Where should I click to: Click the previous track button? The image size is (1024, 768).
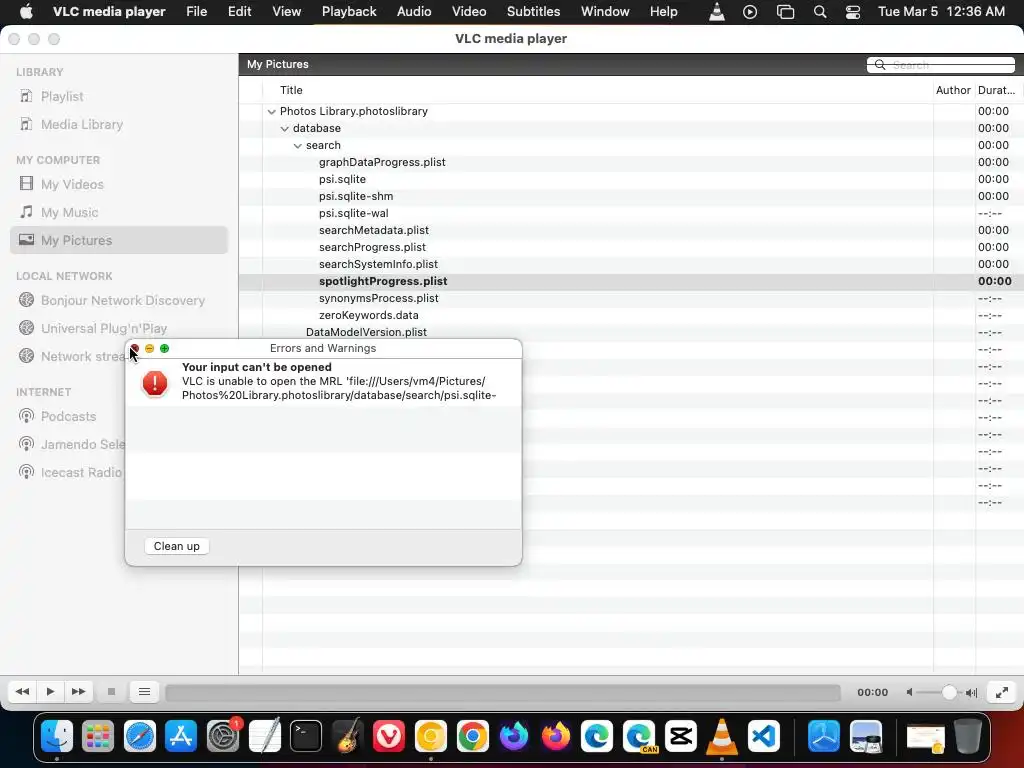(22, 692)
